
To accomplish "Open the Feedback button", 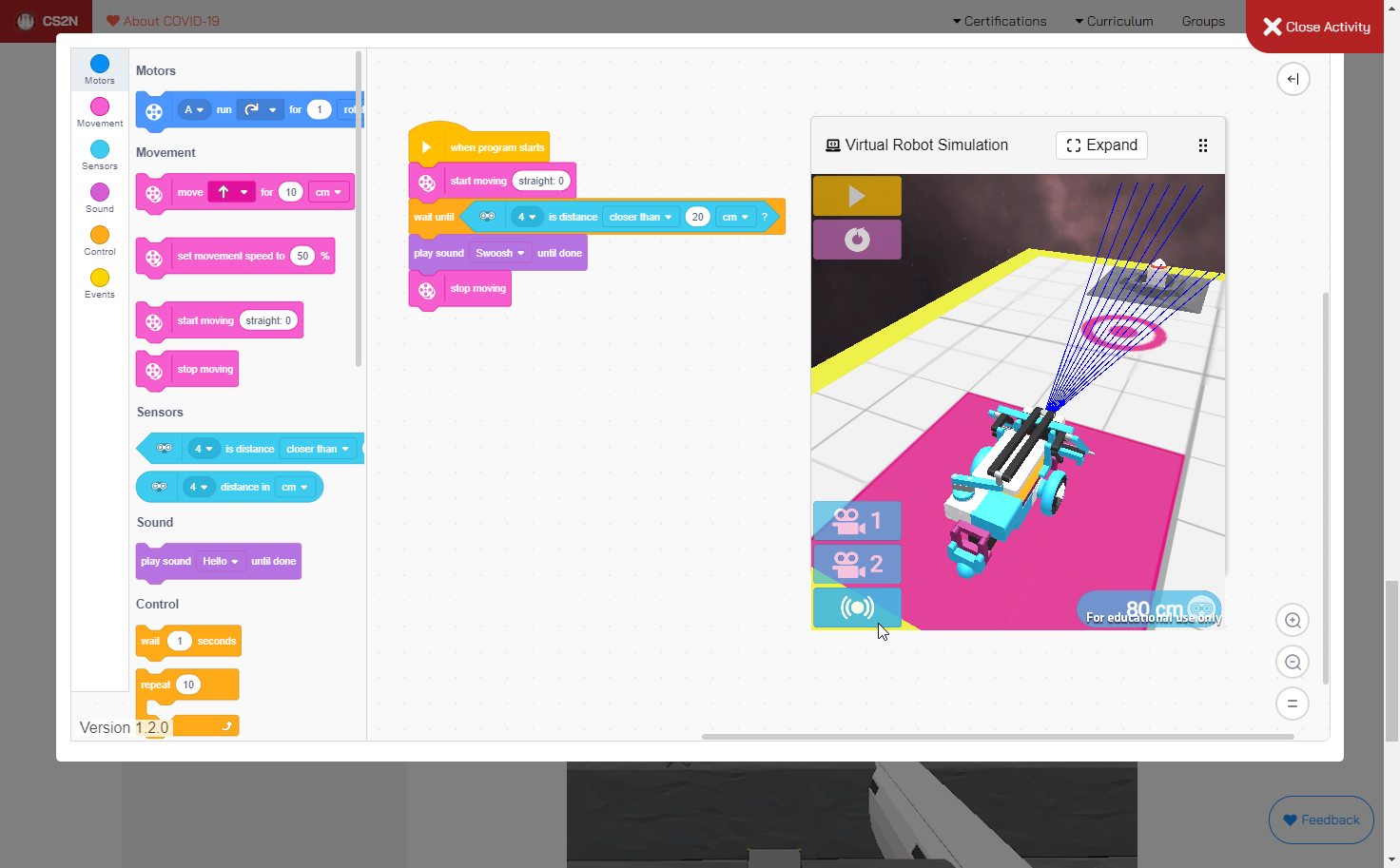I will (1321, 820).
